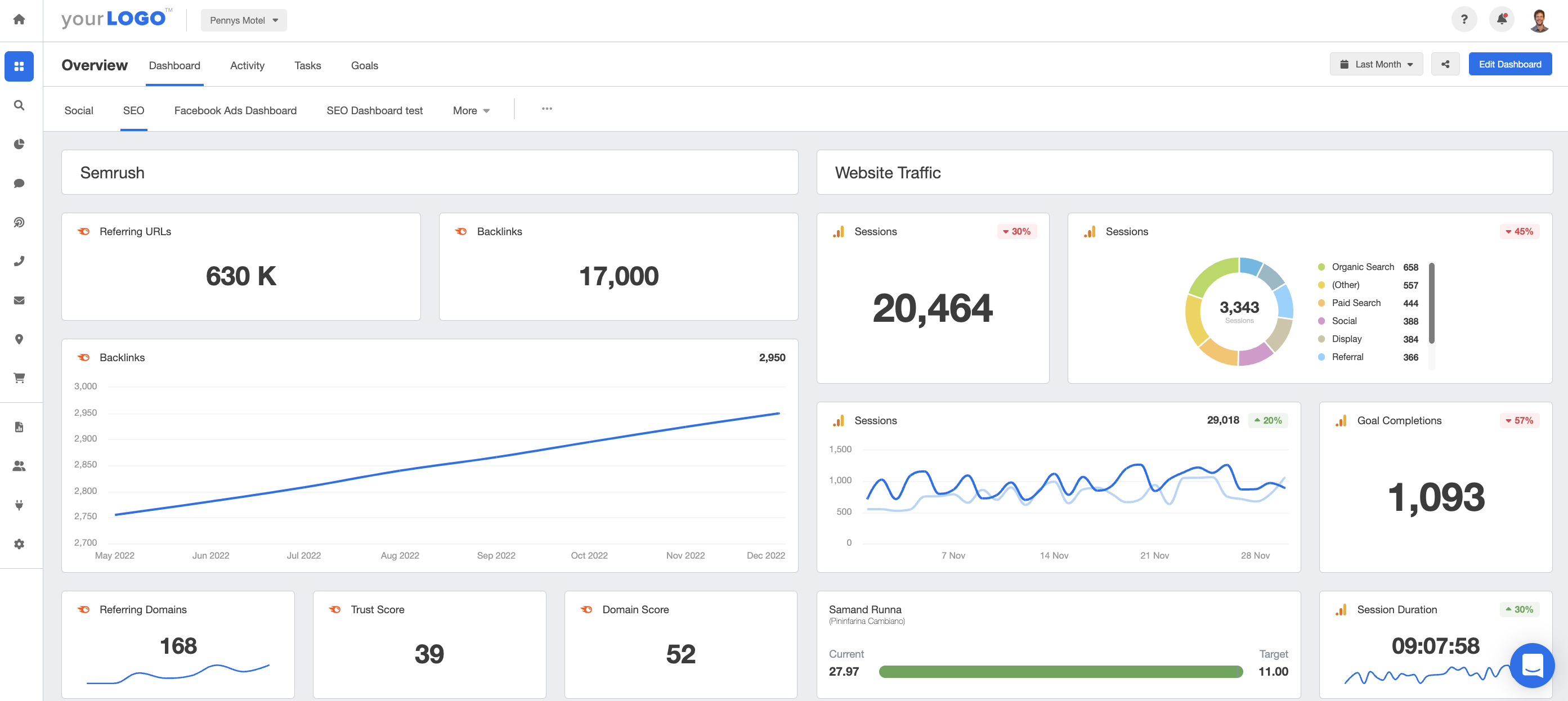Expand the Pennys Motel client dropdown
This screenshot has height=701, width=1568.
coord(244,20)
